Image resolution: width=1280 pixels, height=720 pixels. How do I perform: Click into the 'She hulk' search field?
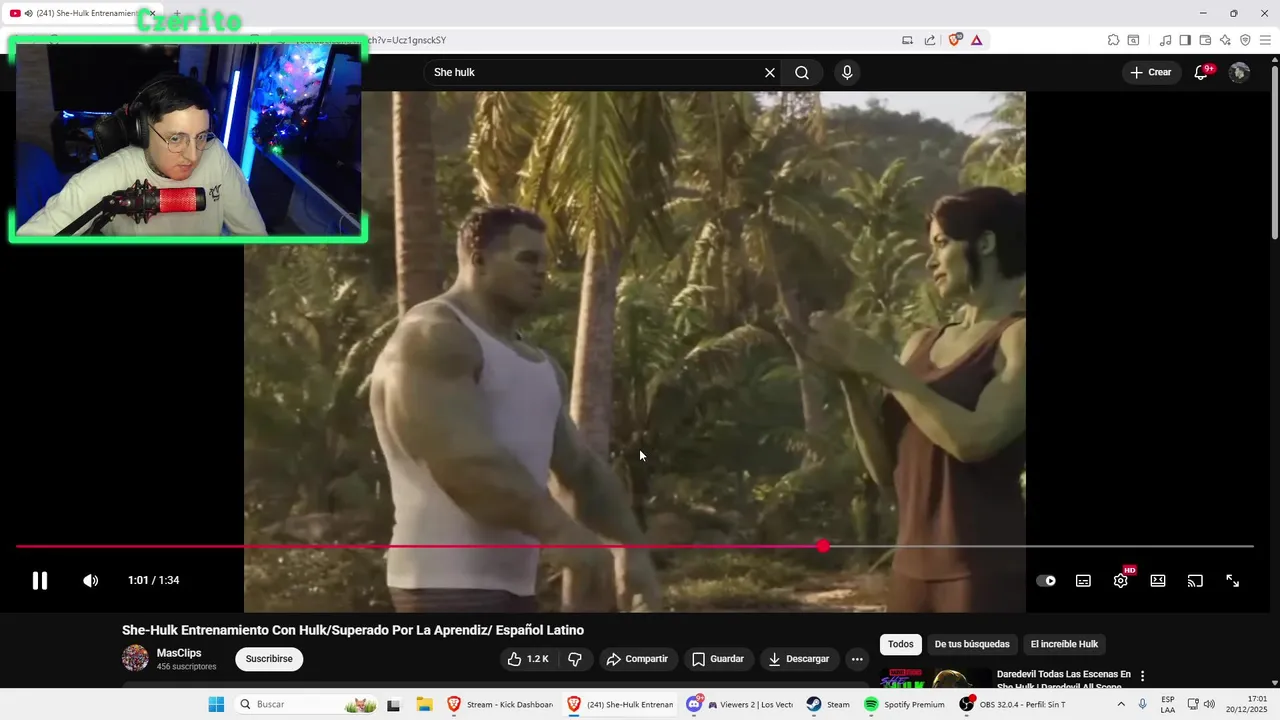[x=596, y=72]
